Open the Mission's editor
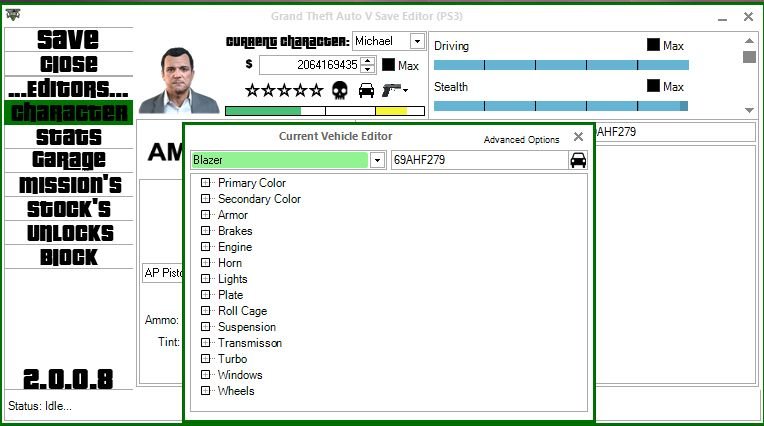The image size is (764, 426). (x=69, y=185)
